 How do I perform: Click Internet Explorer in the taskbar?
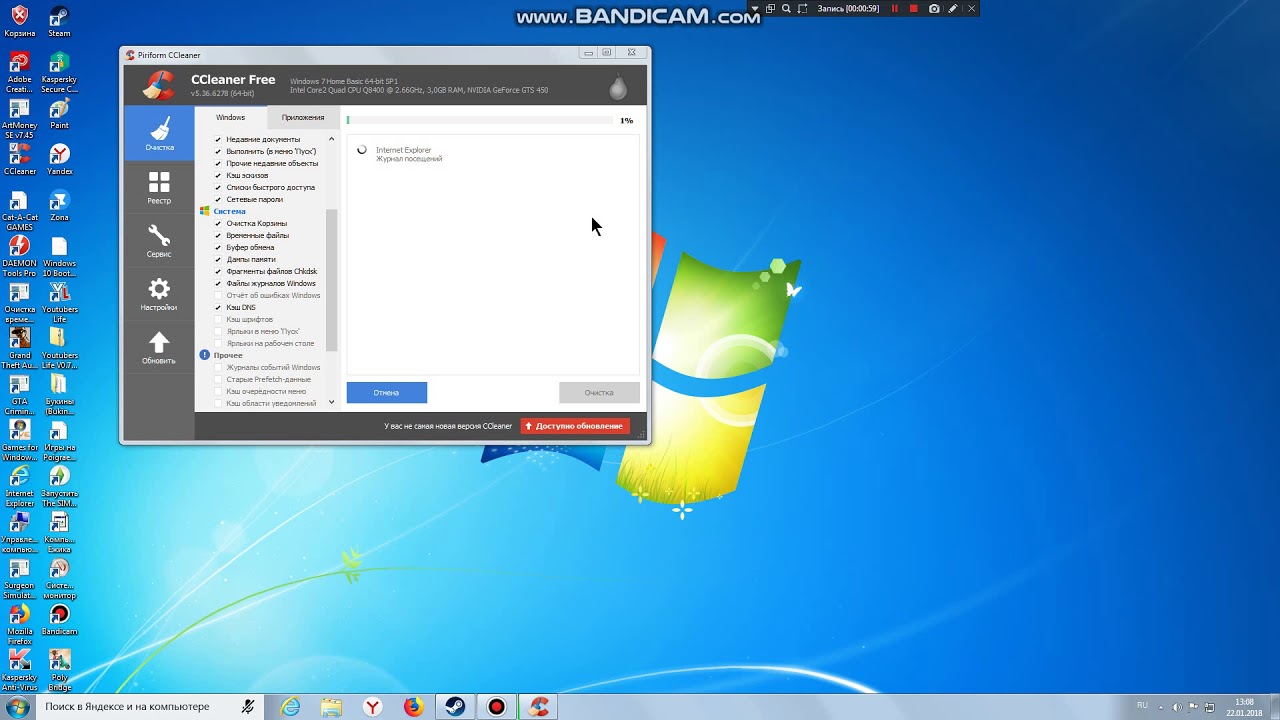(x=290, y=707)
